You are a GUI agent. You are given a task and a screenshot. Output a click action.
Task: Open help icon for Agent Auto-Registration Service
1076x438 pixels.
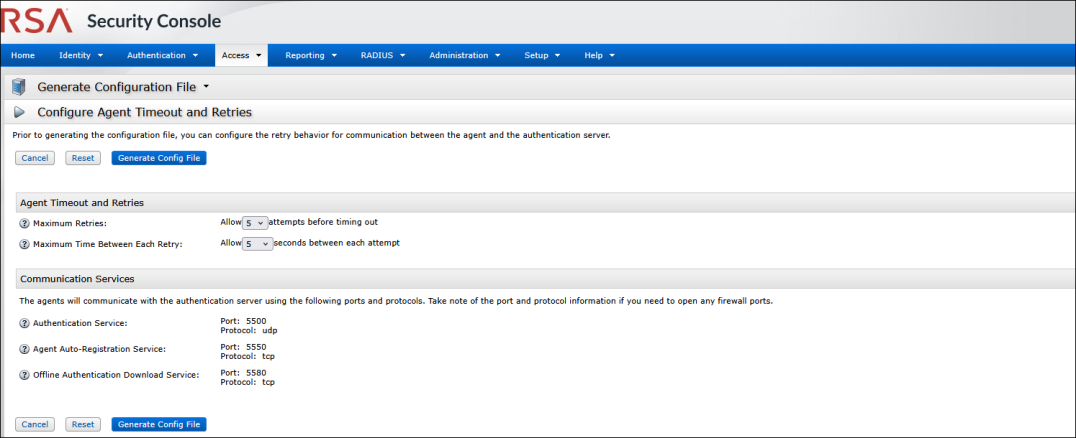tap(25, 349)
